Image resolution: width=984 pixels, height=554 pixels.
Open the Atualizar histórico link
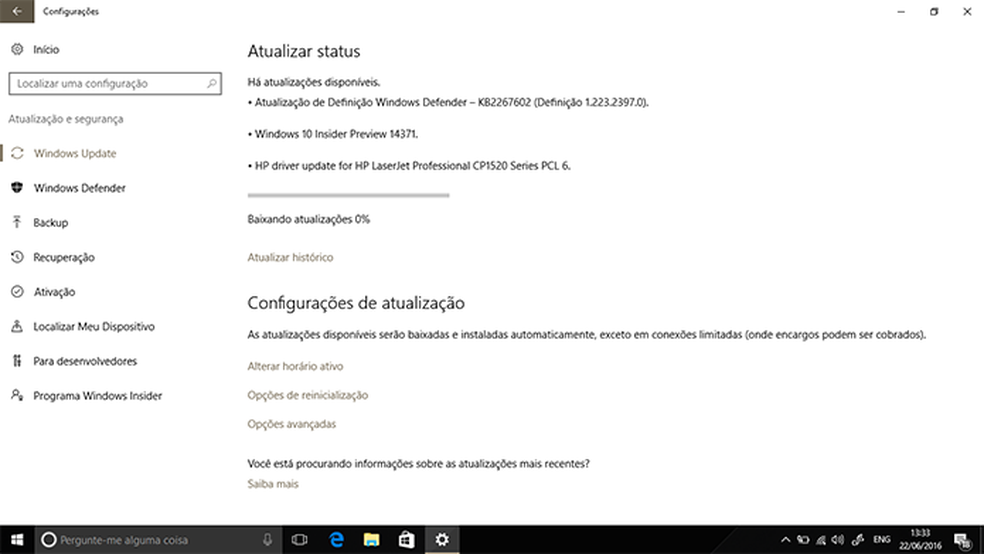coord(290,257)
